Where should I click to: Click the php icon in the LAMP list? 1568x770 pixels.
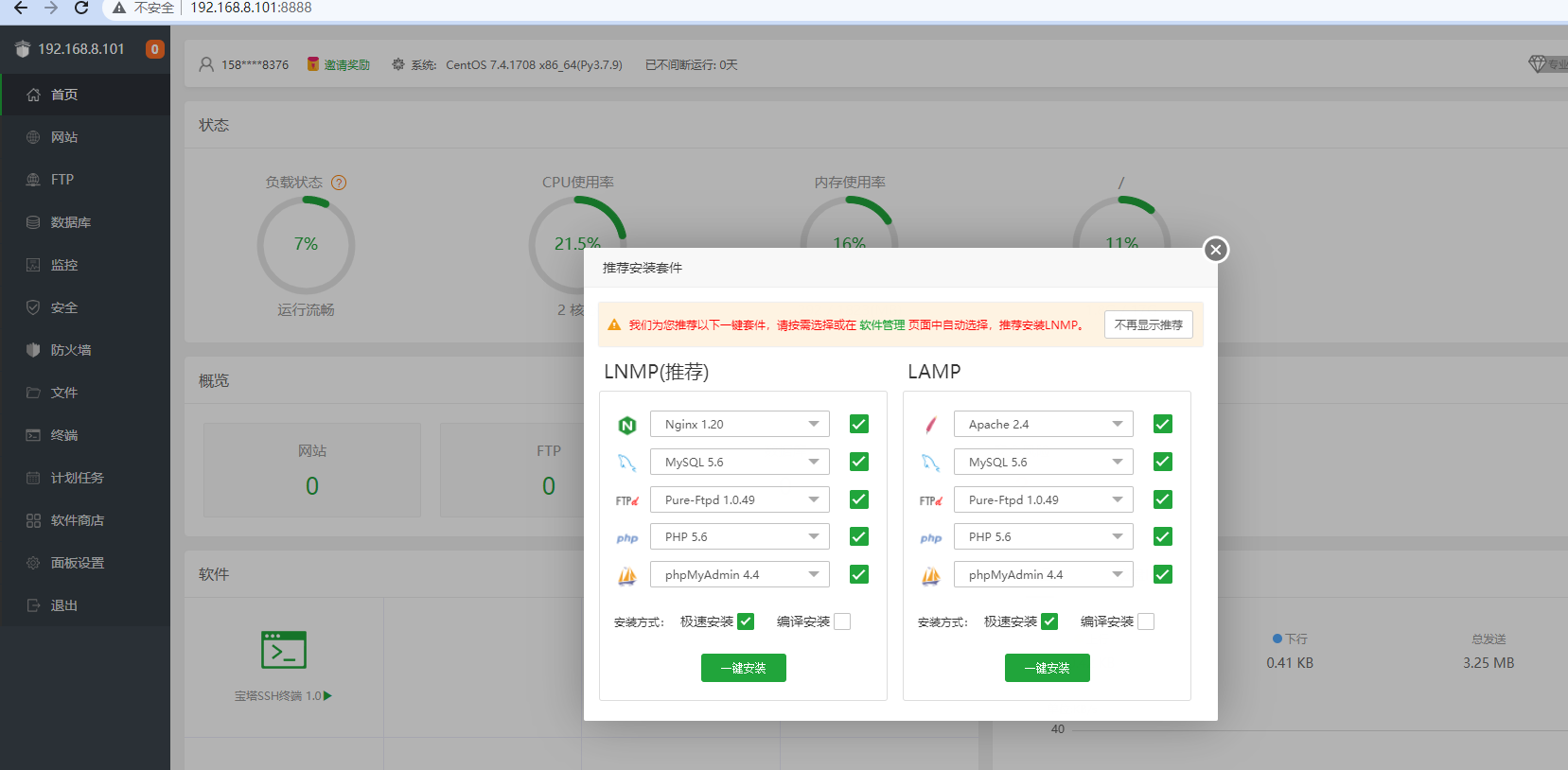[931, 538]
